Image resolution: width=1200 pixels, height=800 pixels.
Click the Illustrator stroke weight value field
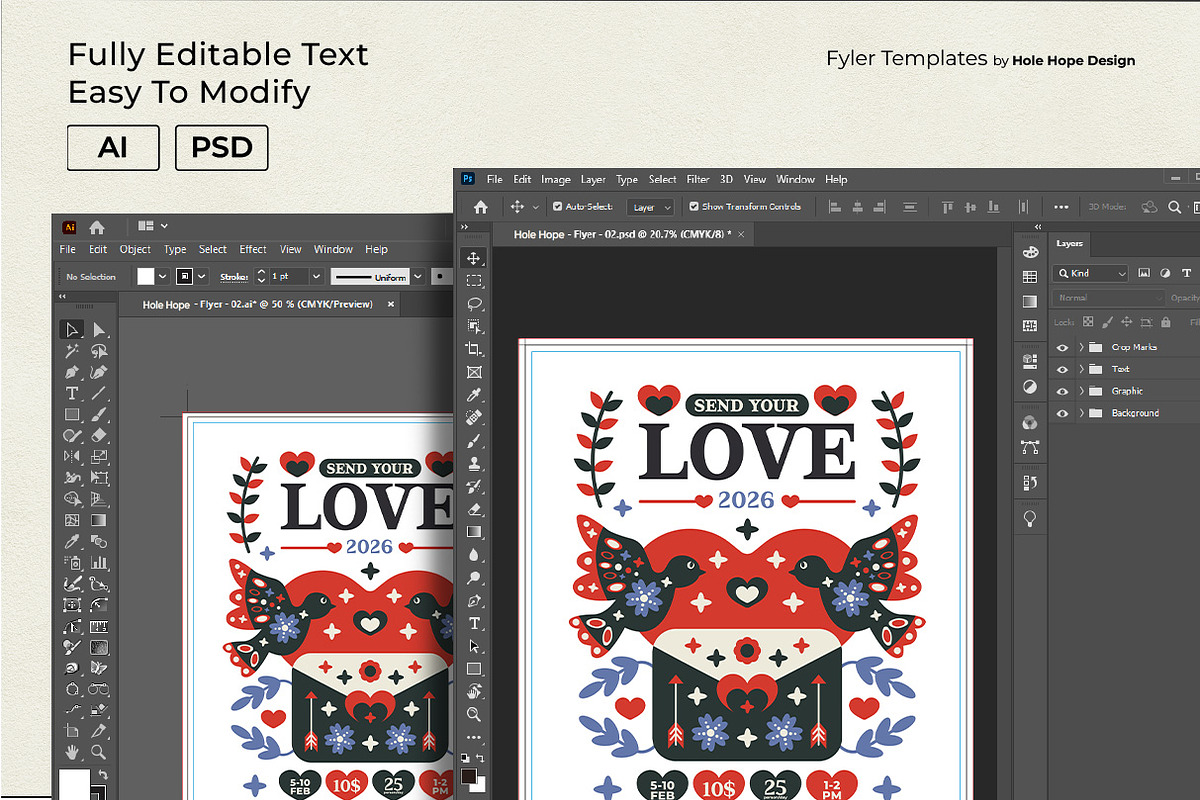click(288, 277)
